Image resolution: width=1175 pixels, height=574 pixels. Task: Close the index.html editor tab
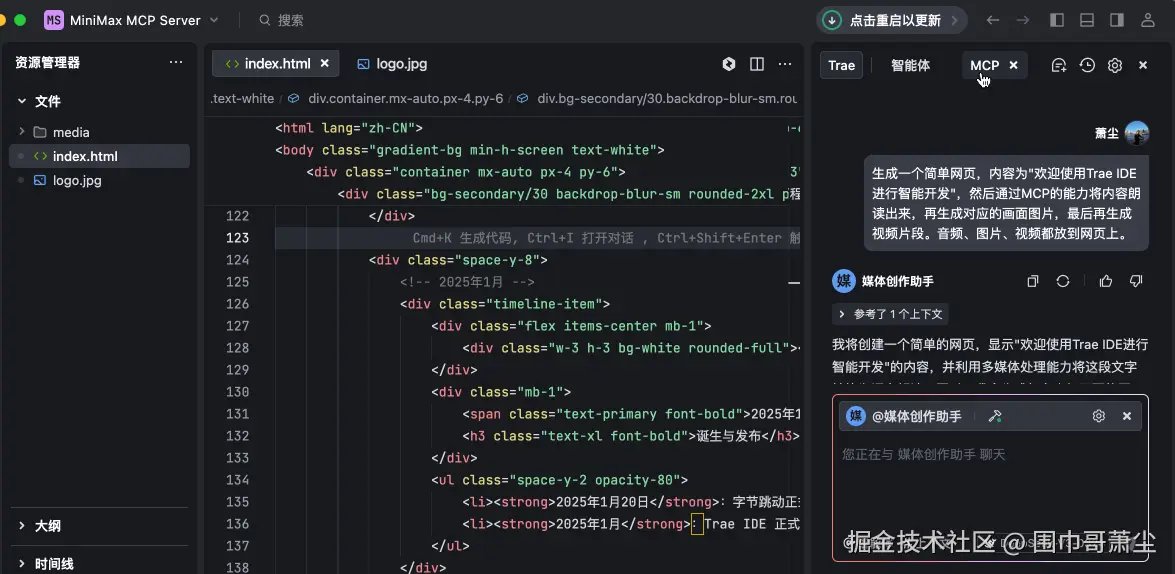coord(324,64)
